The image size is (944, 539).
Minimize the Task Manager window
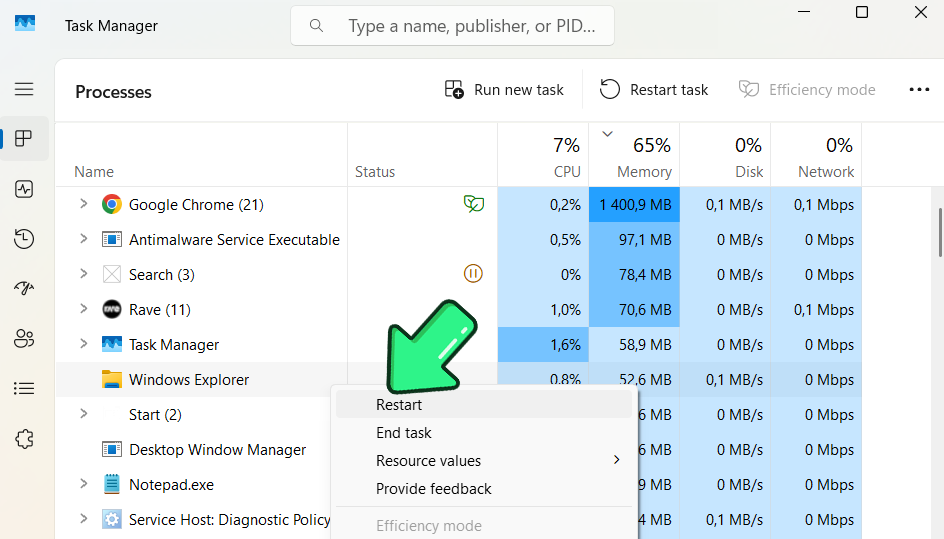click(x=804, y=12)
